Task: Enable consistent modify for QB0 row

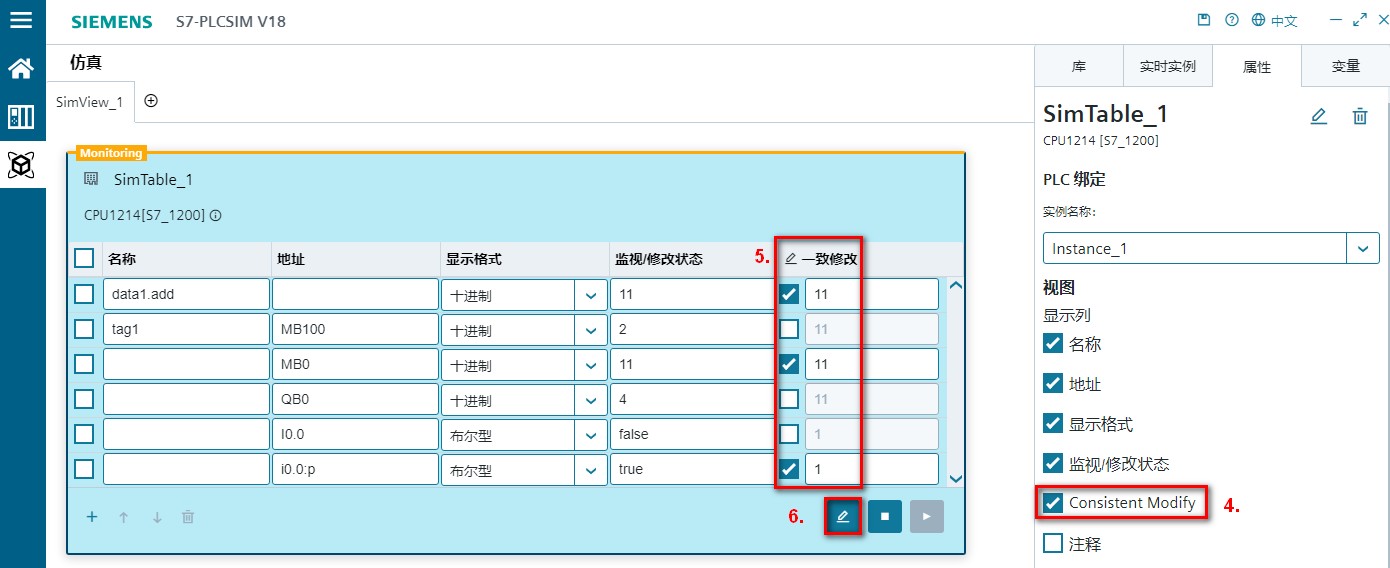Action: tap(789, 399)
